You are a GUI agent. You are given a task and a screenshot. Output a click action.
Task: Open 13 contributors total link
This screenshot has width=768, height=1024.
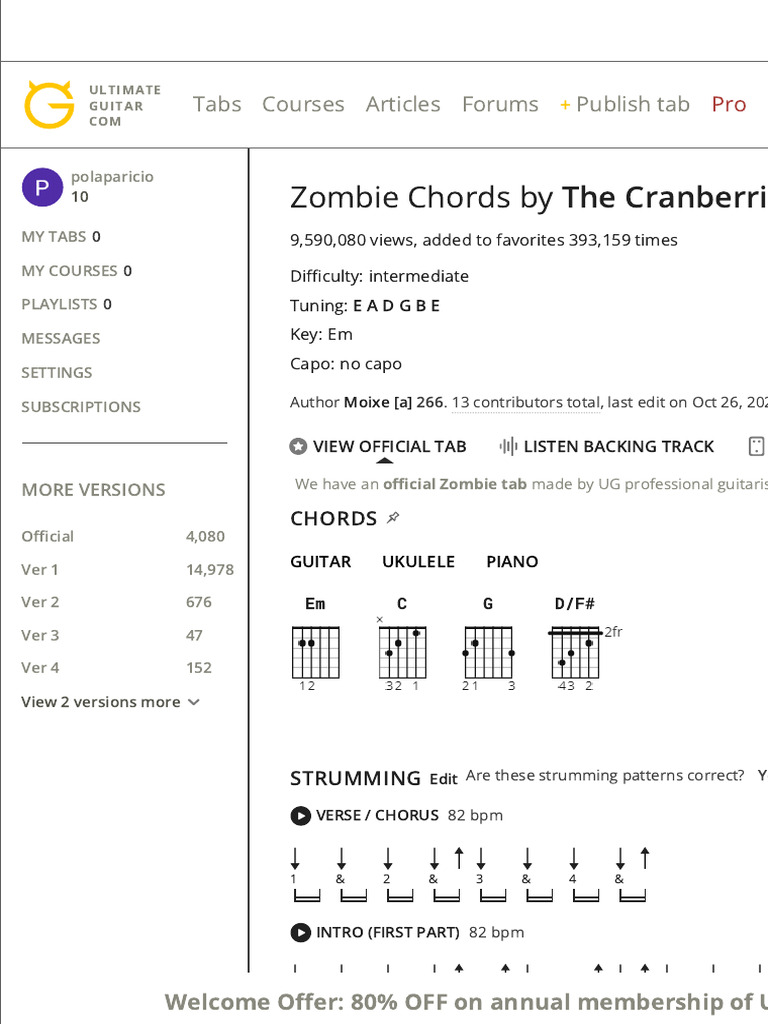pos(526,403)
